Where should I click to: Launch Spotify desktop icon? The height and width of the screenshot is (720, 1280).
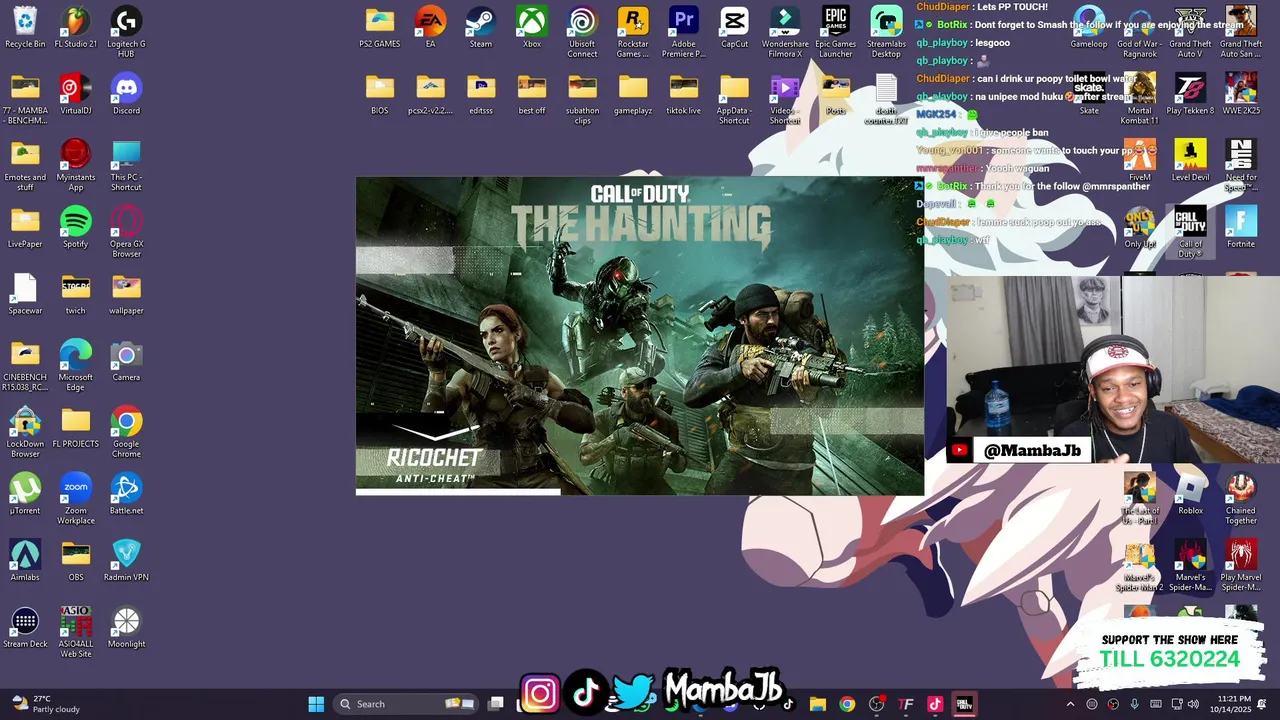(76, 227)
